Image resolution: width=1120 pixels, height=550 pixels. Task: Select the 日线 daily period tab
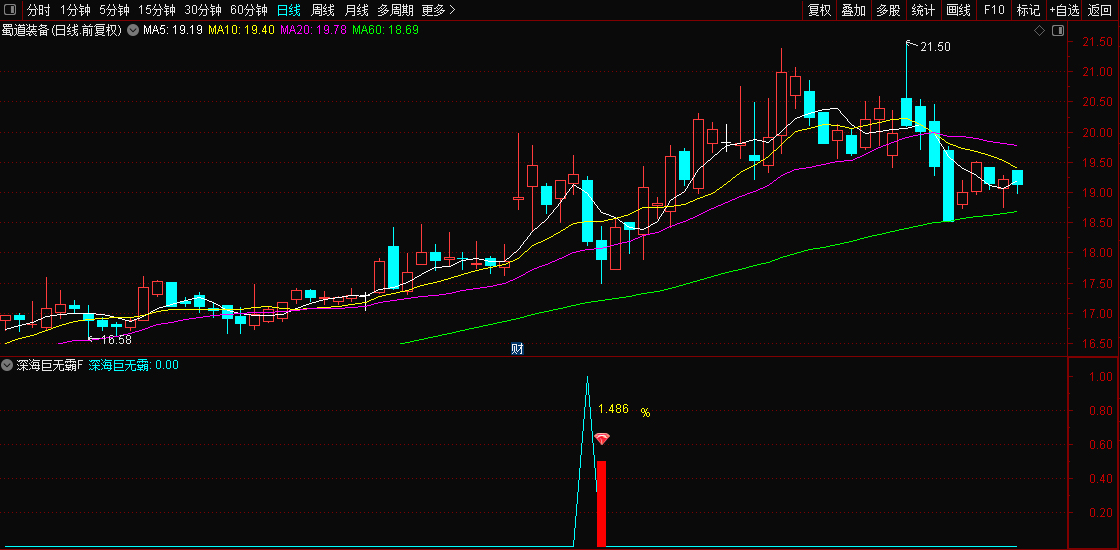tap(289, 10)
